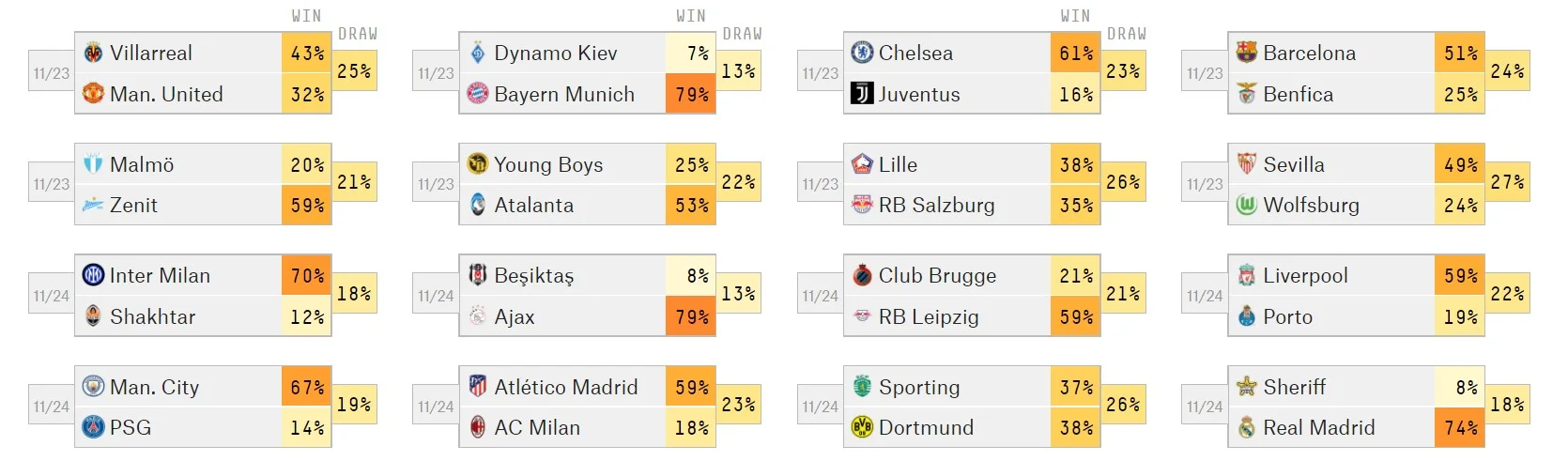
Task: Click the Atlético Madrid crest
Action: 478,387
